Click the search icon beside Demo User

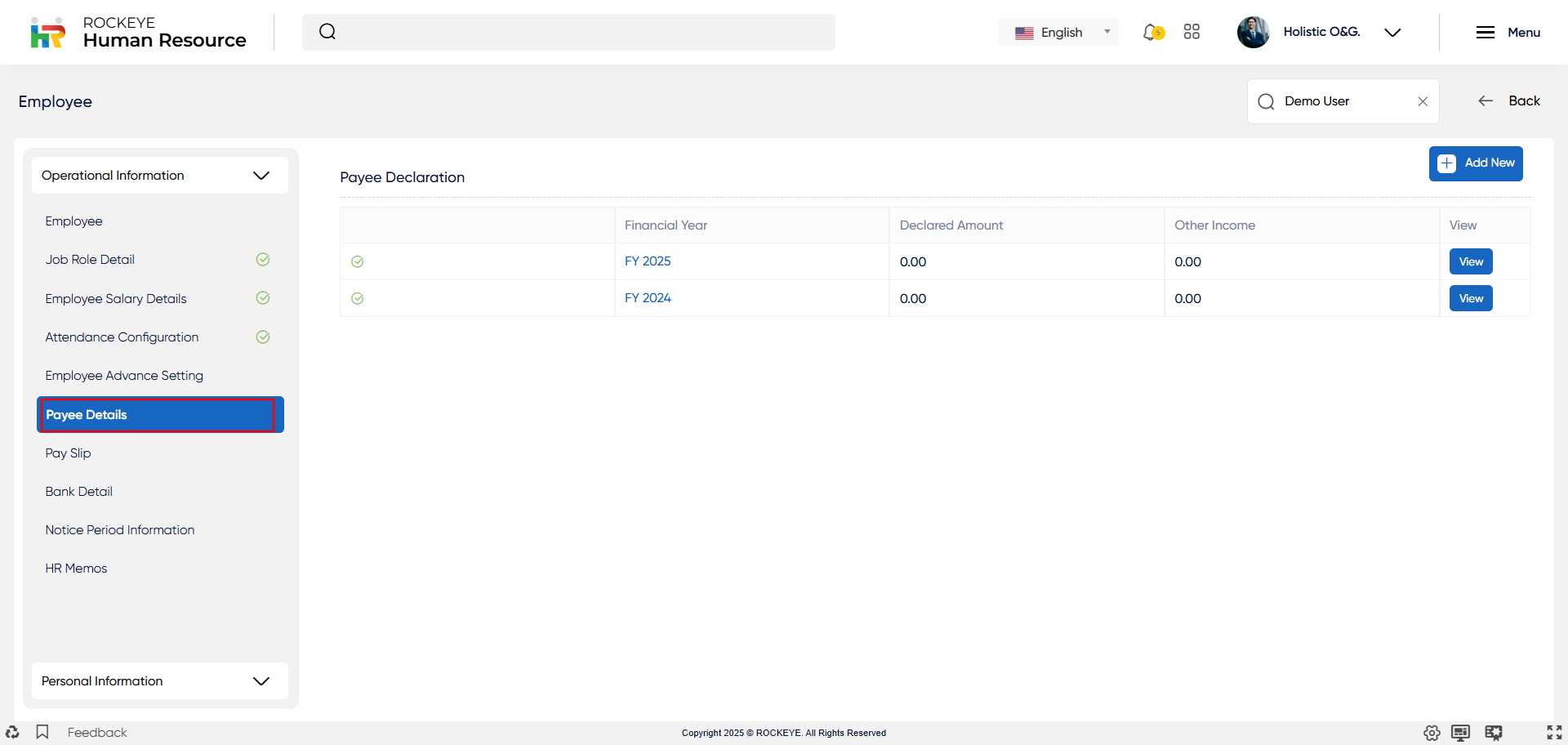coord(1266,101)
